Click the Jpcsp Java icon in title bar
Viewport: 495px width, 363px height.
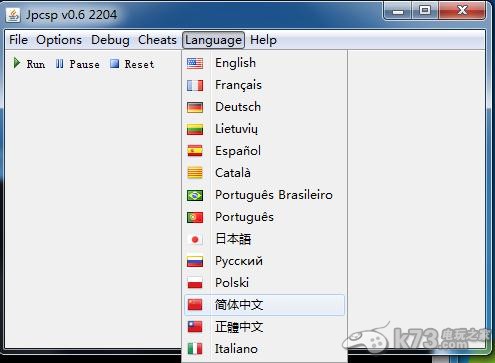[x=13, y=15]
